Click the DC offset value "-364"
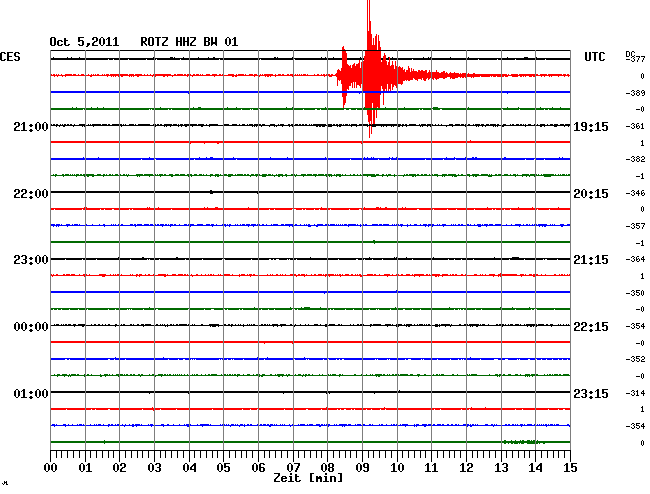Viewport: 650px width, 494px height. click(635, 259)
